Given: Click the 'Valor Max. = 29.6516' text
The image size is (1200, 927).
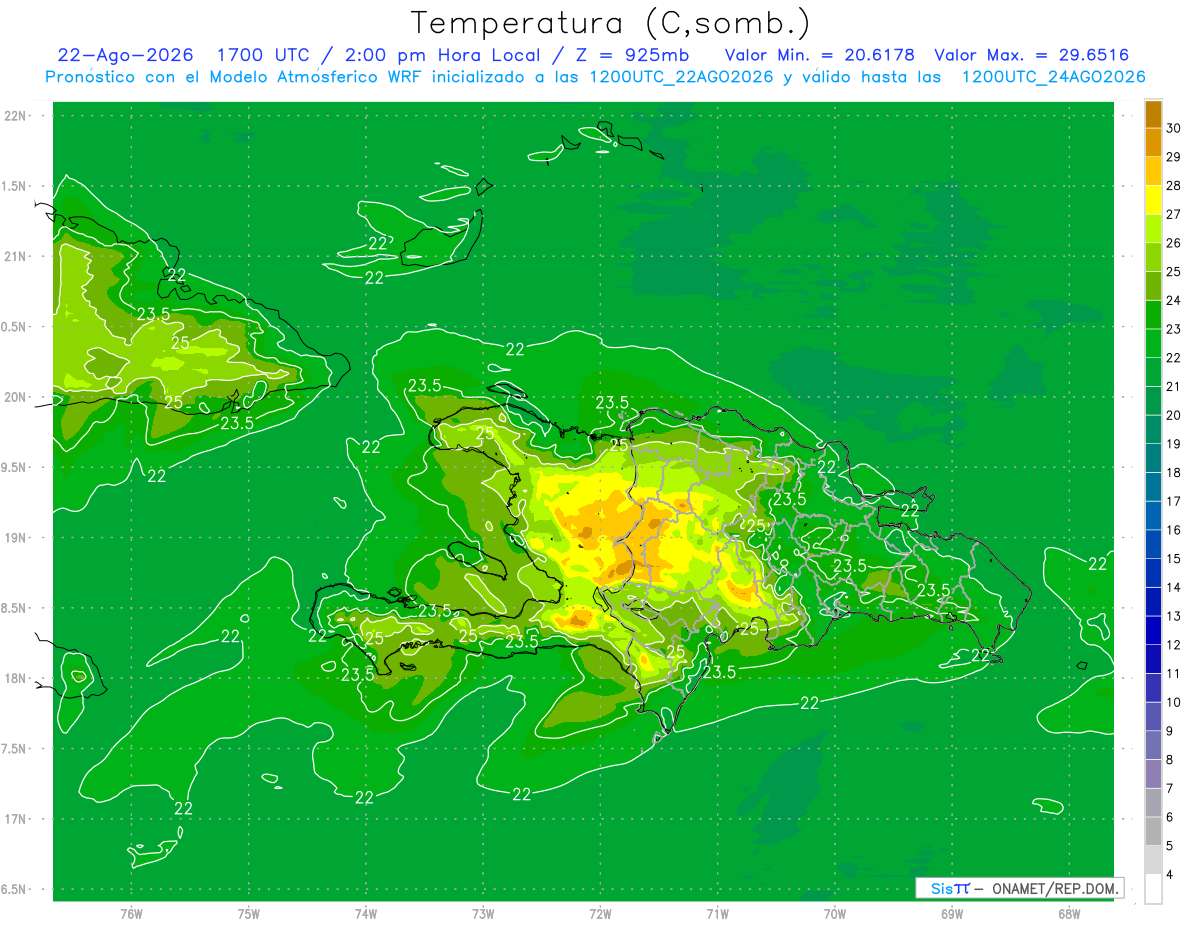Looking at the screenshot, I should [x=1031, y=55].
